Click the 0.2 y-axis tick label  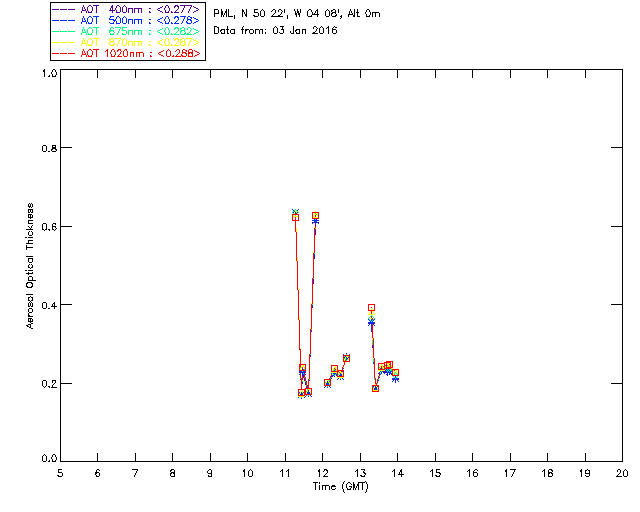point(49,384)
